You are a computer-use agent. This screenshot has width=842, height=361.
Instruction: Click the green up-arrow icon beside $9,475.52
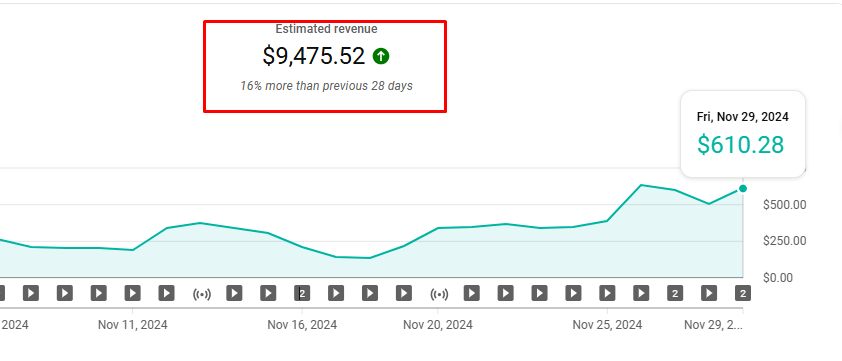(381, 56)
